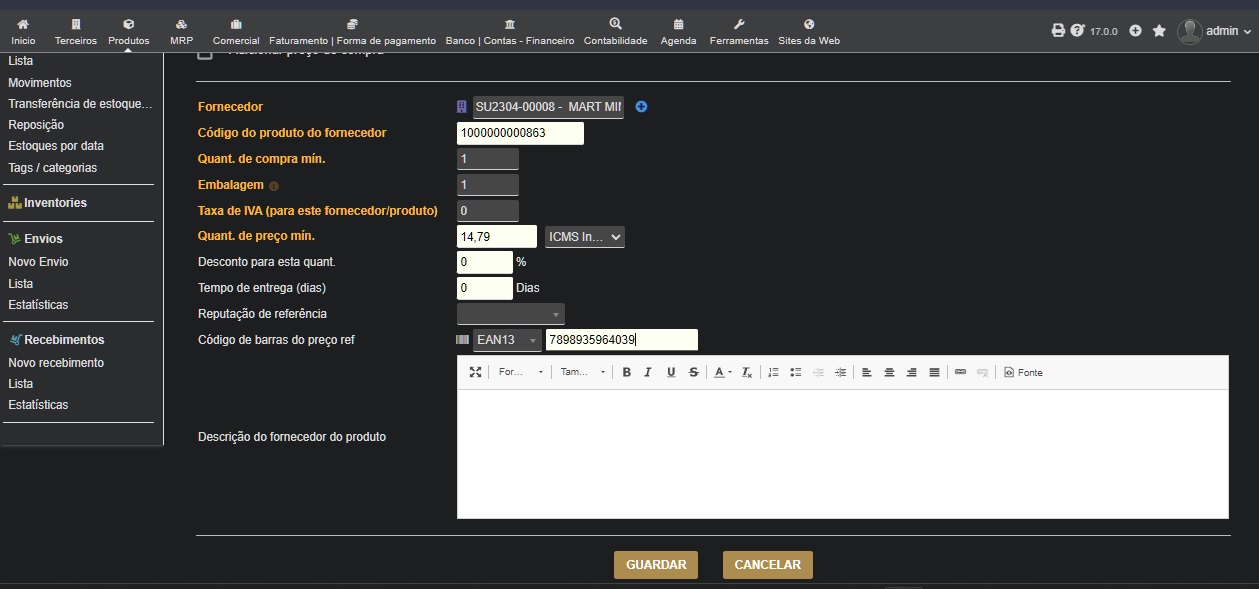Open Tags / categorias sidebar link
This screenshot has width=1259, height=589.
point(53,168)
